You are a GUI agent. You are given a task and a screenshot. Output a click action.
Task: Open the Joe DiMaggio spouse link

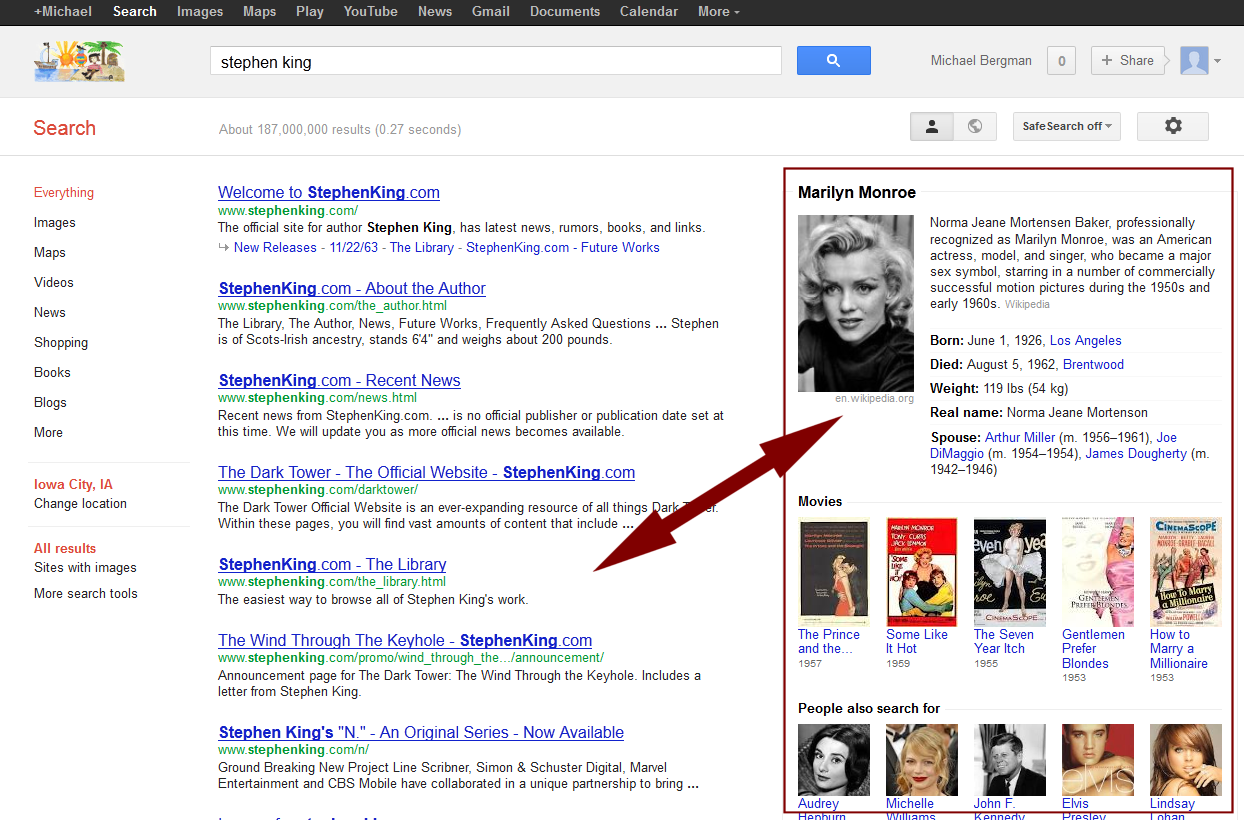coord(1053,445)
